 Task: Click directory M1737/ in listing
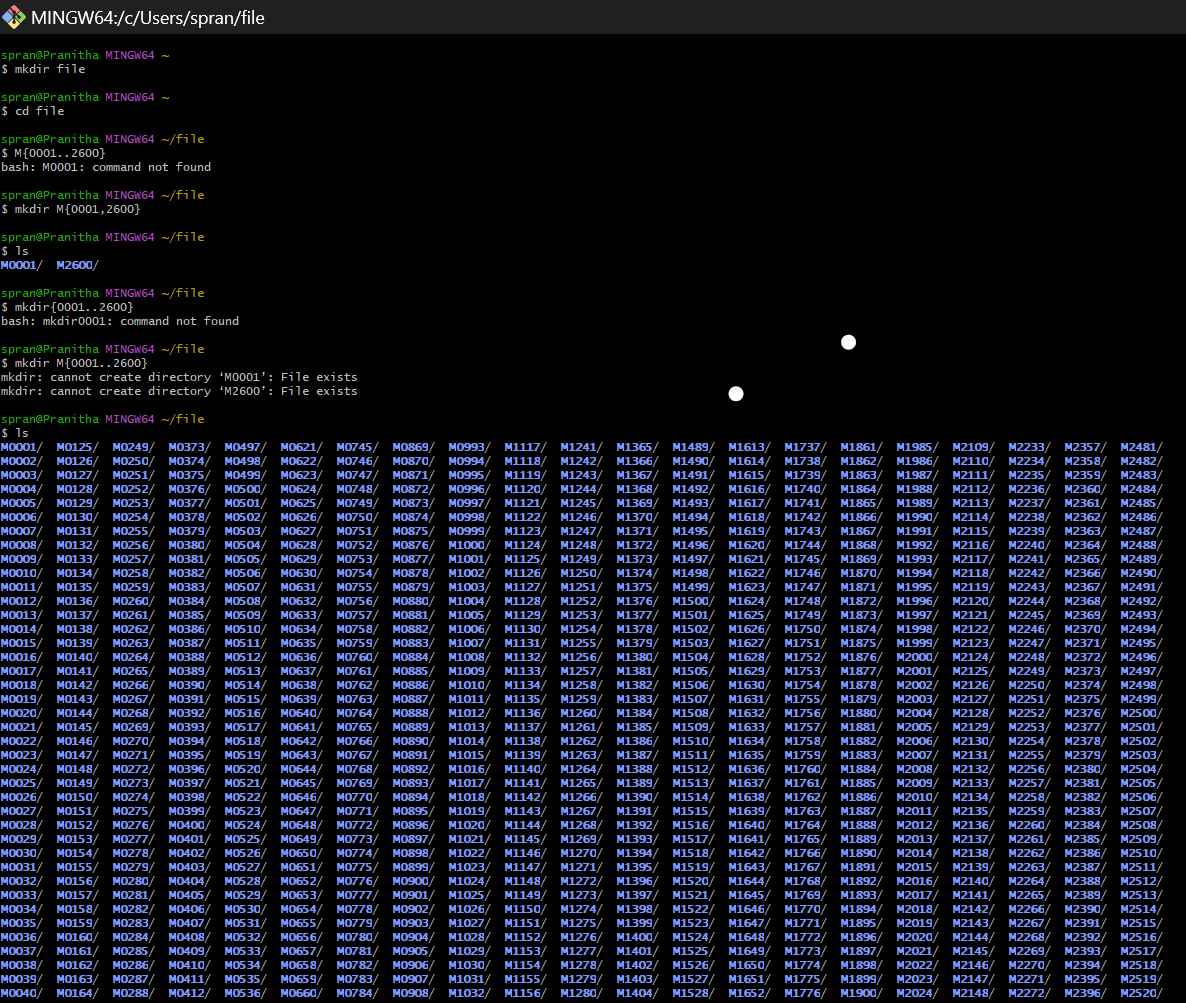pyautogui.click(x=805, y=447)
